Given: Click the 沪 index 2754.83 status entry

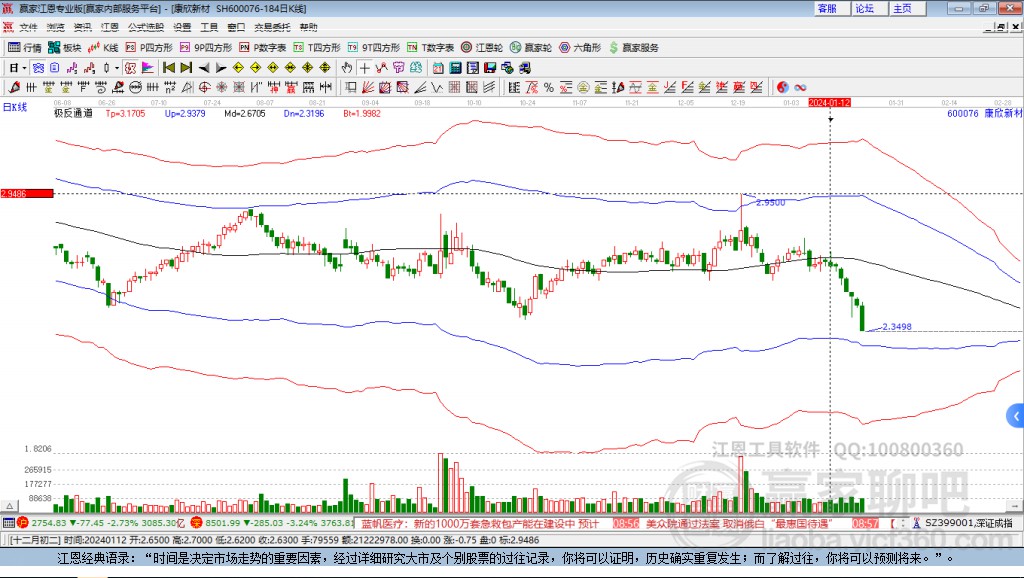Looking at the screenshot, I should (101, 522).
